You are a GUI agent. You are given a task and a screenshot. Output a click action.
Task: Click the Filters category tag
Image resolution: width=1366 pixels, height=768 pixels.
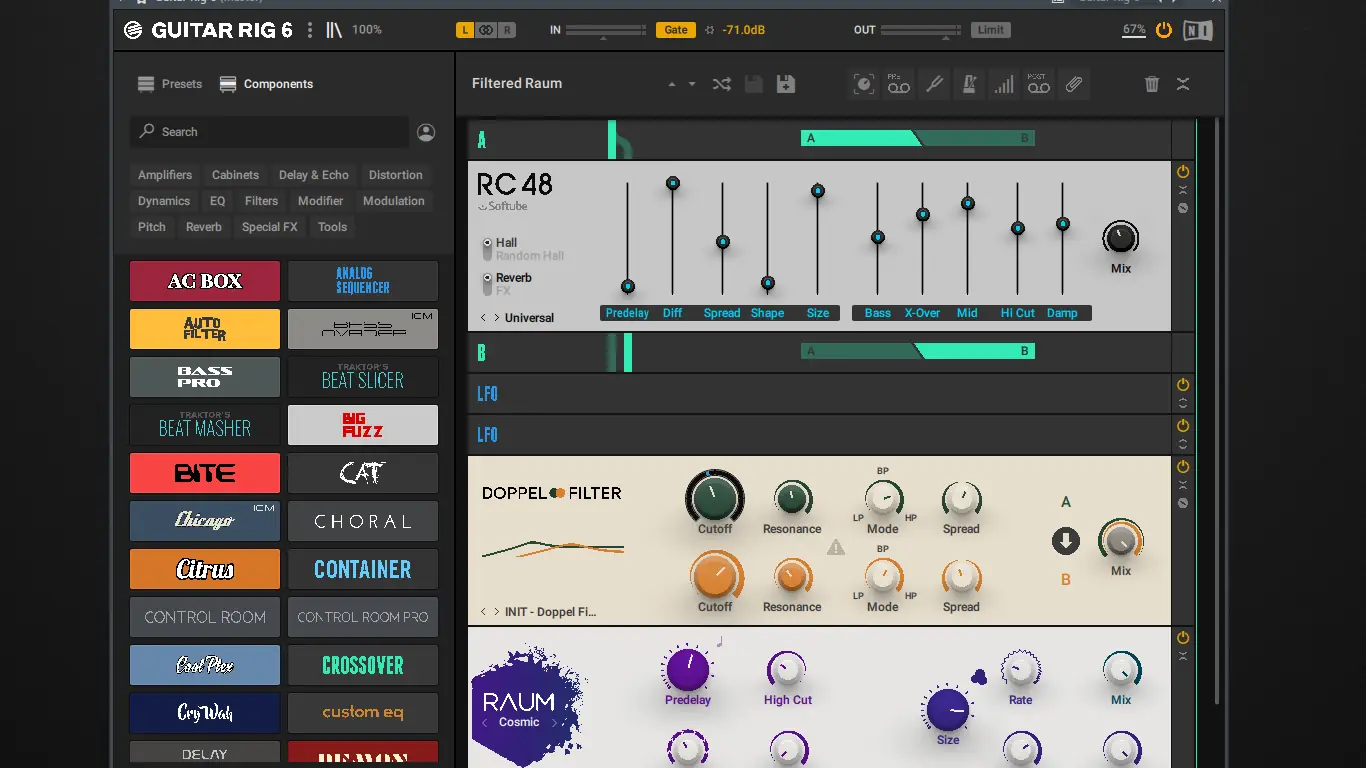(262, 201)
